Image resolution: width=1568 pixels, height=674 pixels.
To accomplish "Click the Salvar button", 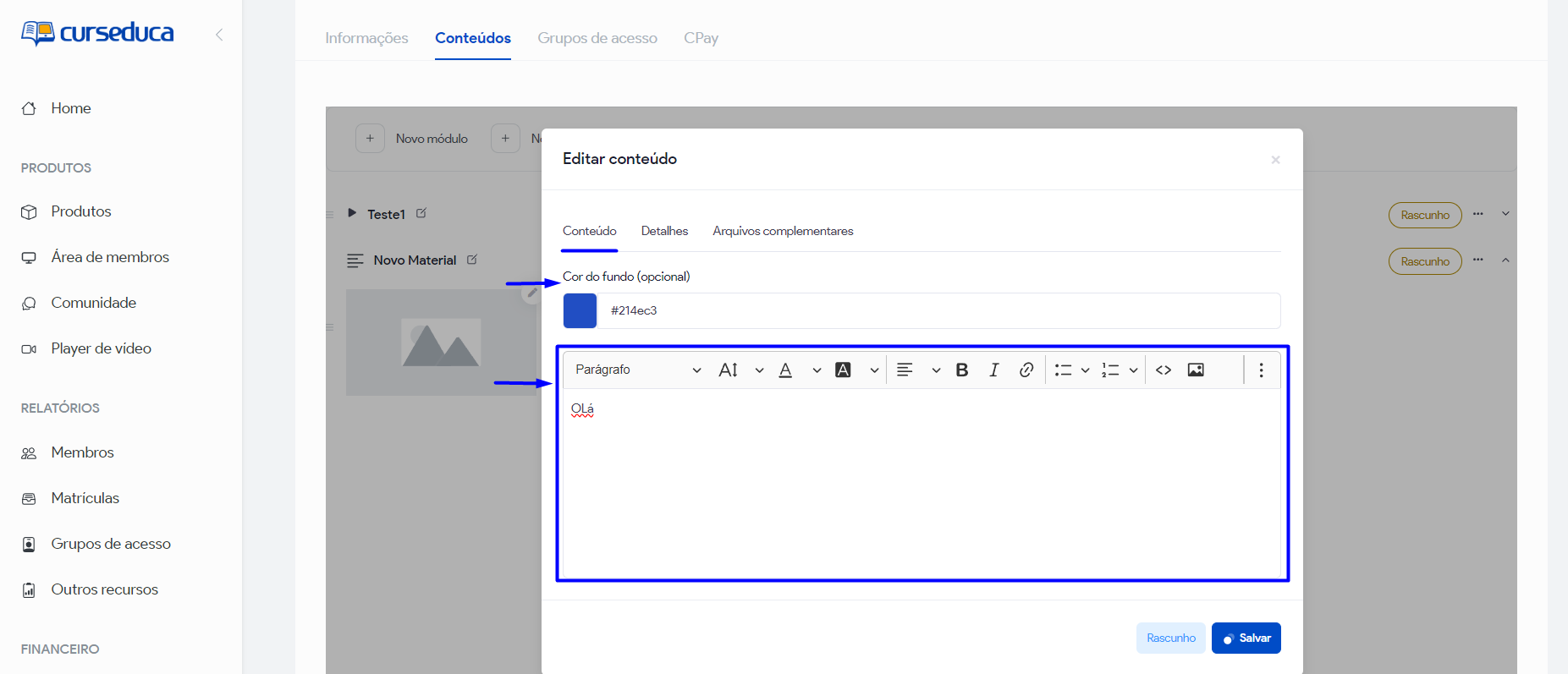I will [1246, 638].
